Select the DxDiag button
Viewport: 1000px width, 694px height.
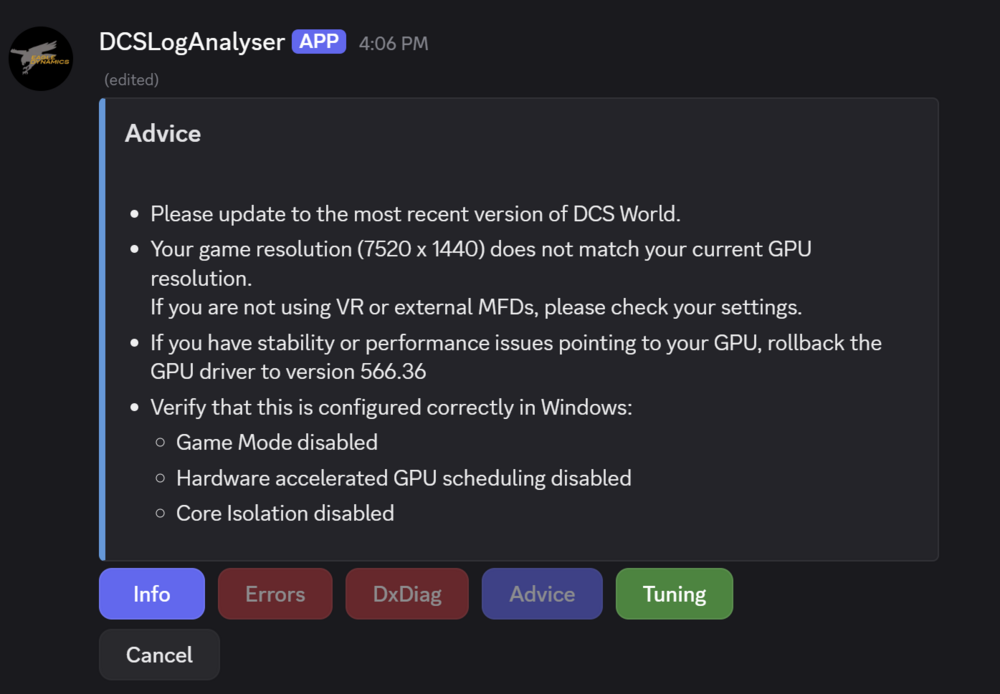point(407,594)
